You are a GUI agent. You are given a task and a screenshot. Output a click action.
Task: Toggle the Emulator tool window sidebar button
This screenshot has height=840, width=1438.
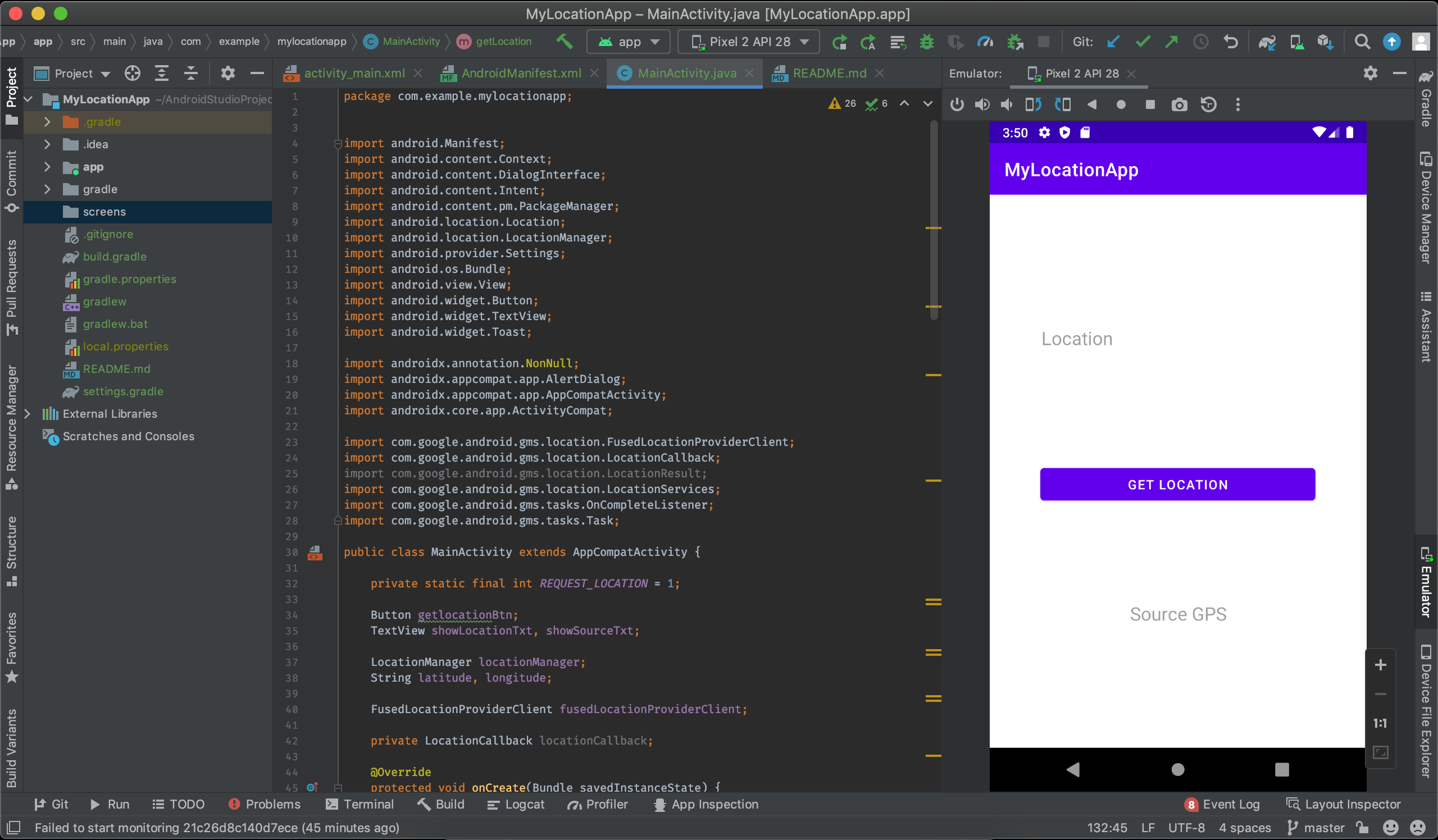1426,583
